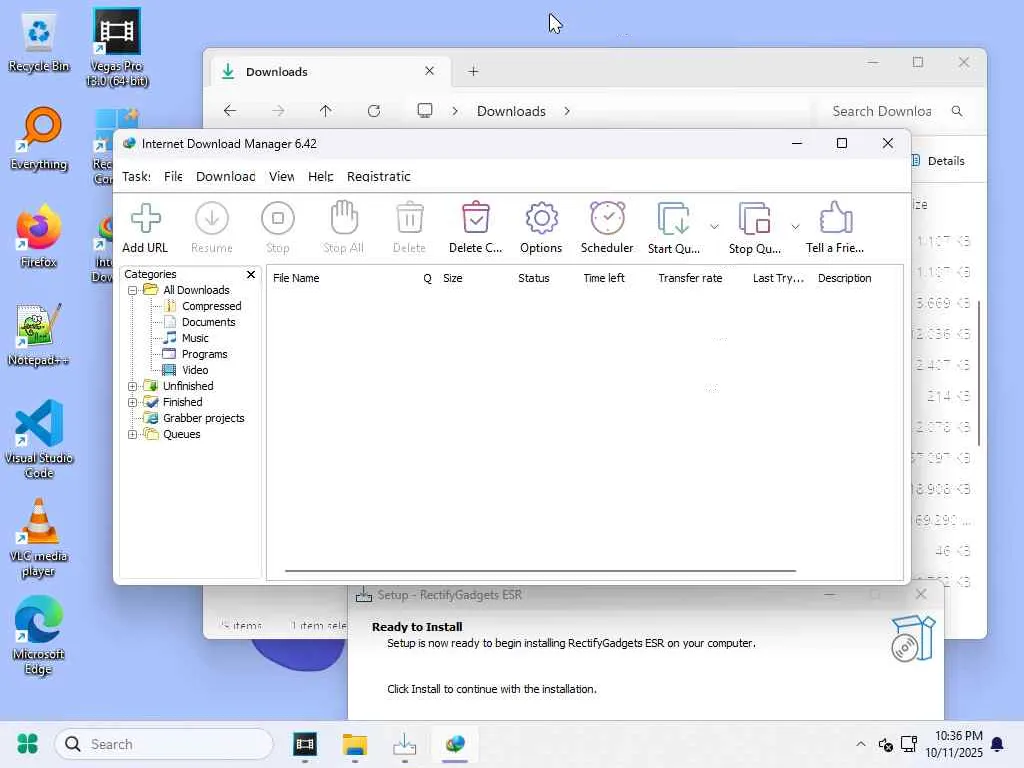
Task: Select Grabber projects in tree
Action: pyautogui.click(x=204, y=418)
